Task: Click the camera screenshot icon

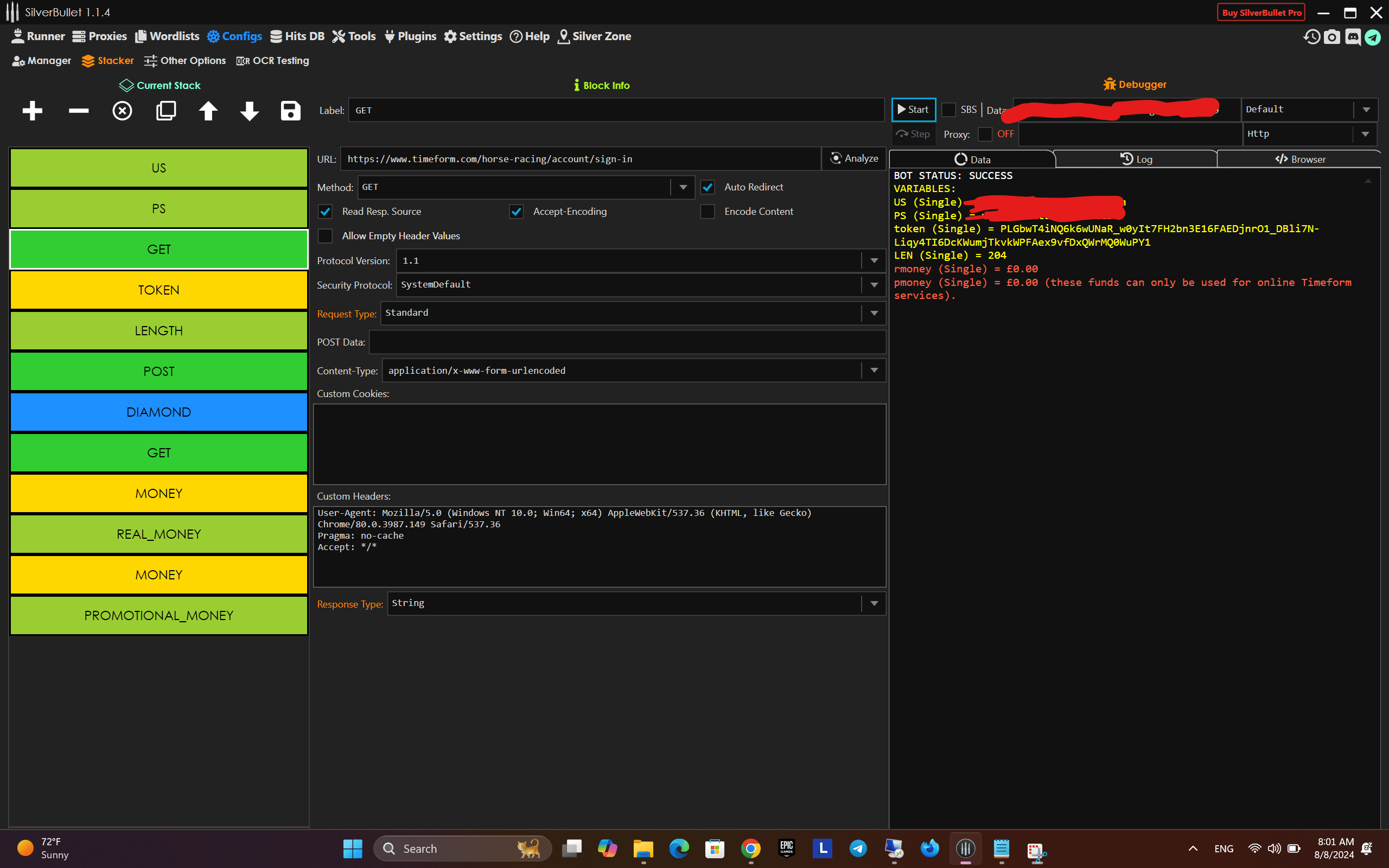Action: click(1331, 37)
